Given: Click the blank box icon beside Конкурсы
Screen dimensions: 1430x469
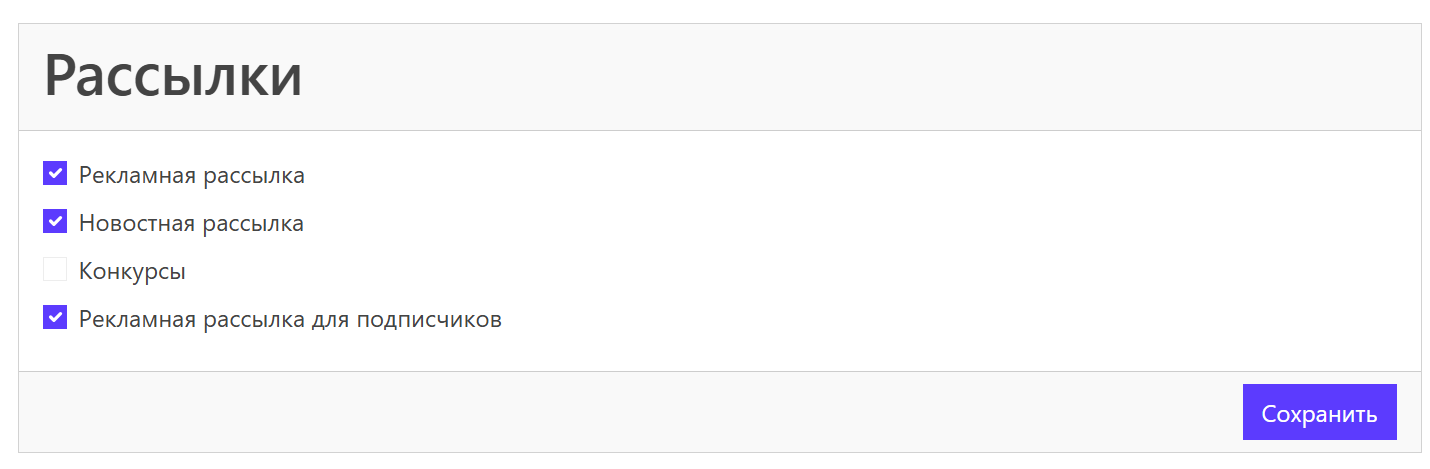Looking at the screenshot, I should [55, 270].
